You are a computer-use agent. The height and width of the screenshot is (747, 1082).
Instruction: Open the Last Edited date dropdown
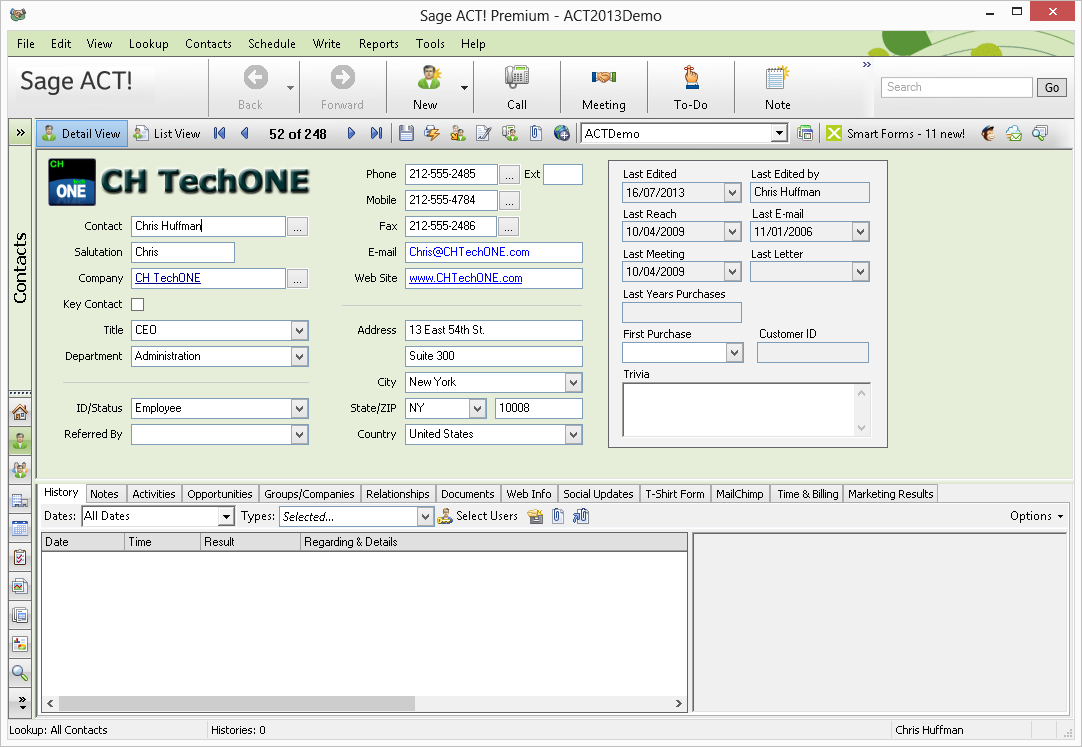(x=733, y=192)
